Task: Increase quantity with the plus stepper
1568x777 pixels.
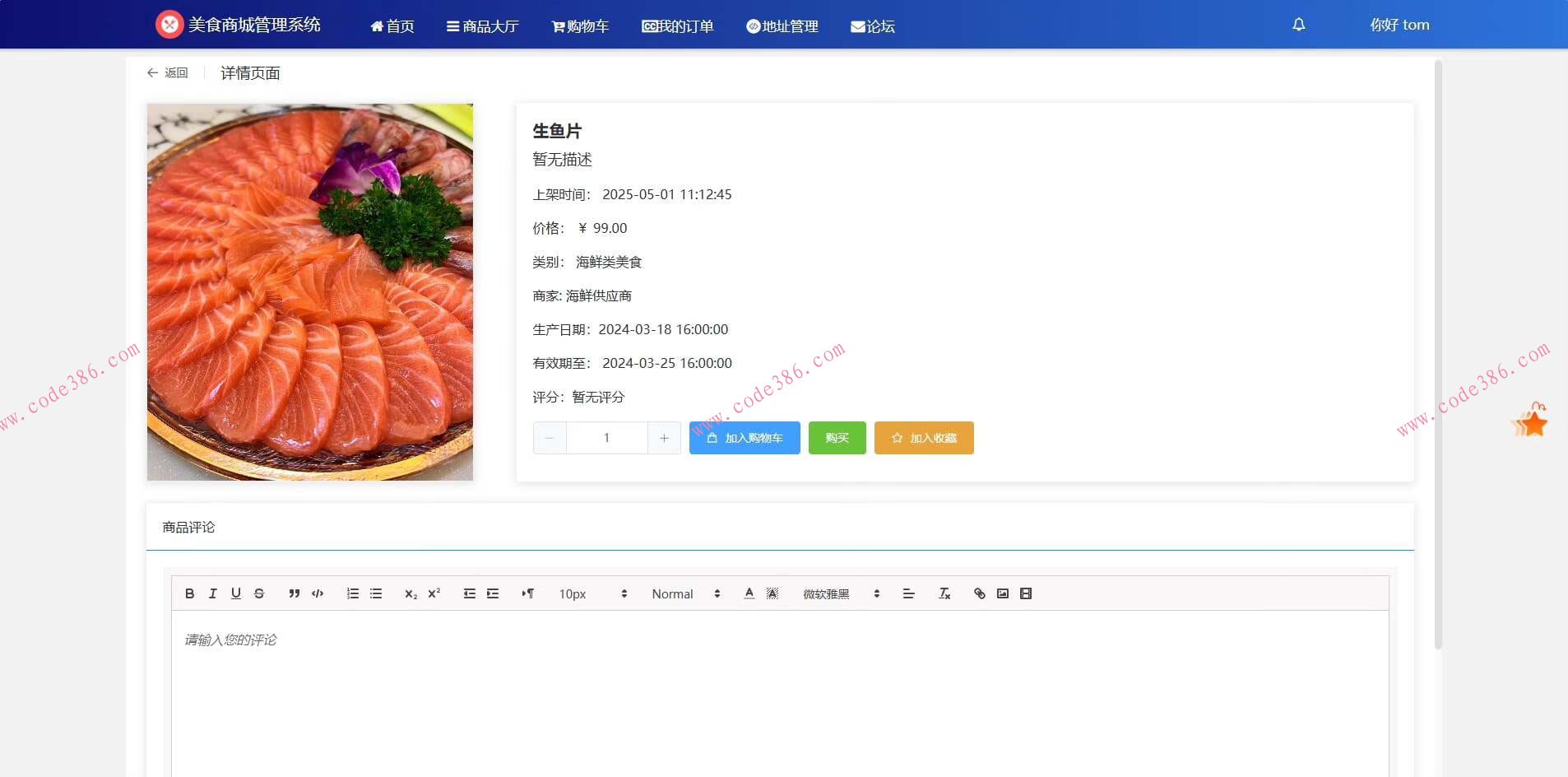Action: (663, 437)
